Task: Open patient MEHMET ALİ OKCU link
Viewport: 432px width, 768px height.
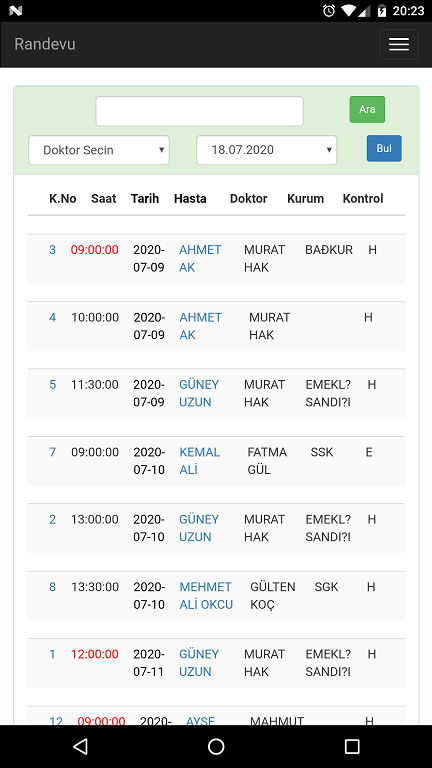Action: (x=206, y=595)
